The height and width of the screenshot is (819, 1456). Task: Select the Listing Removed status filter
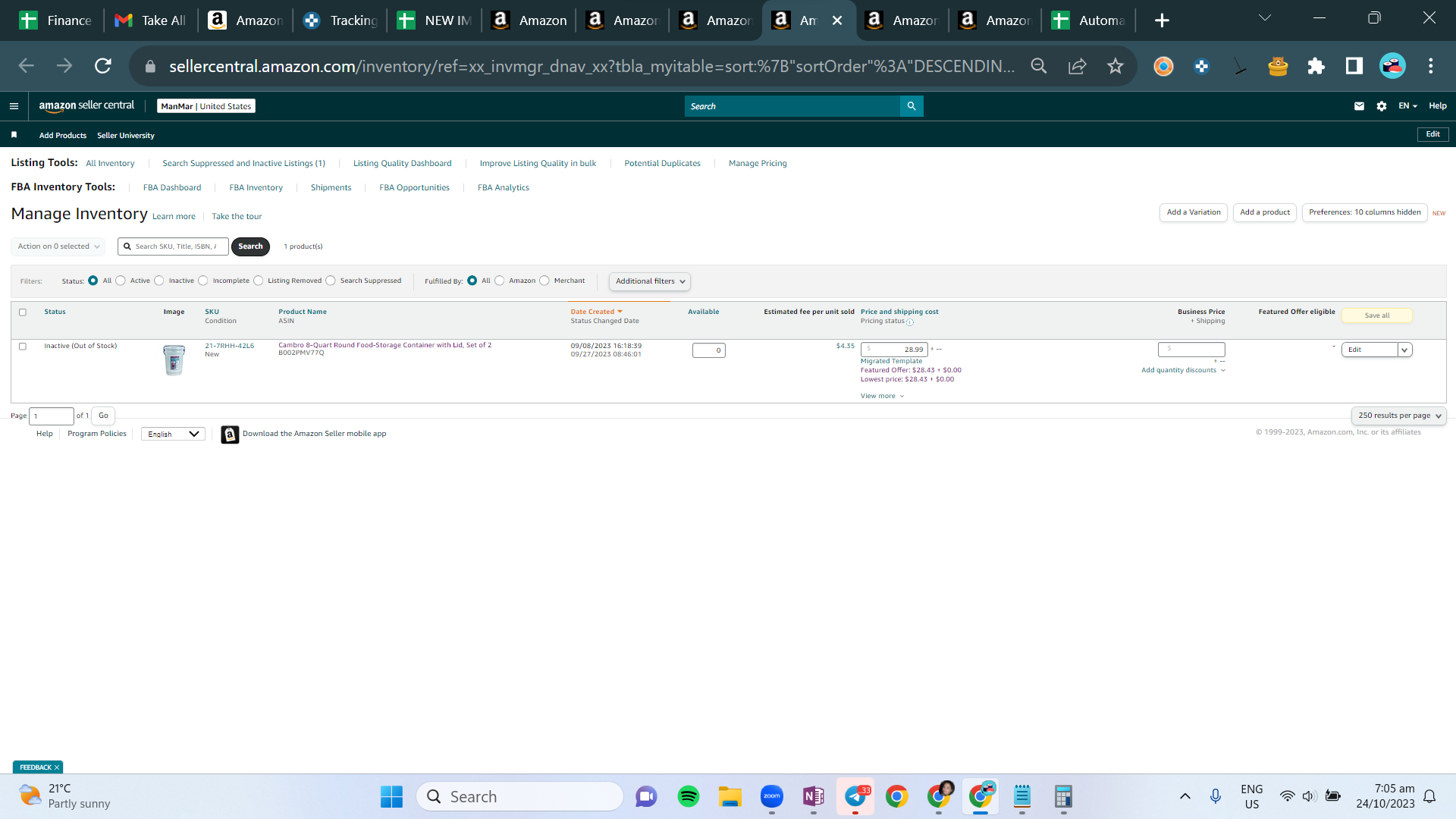(259, 281)
